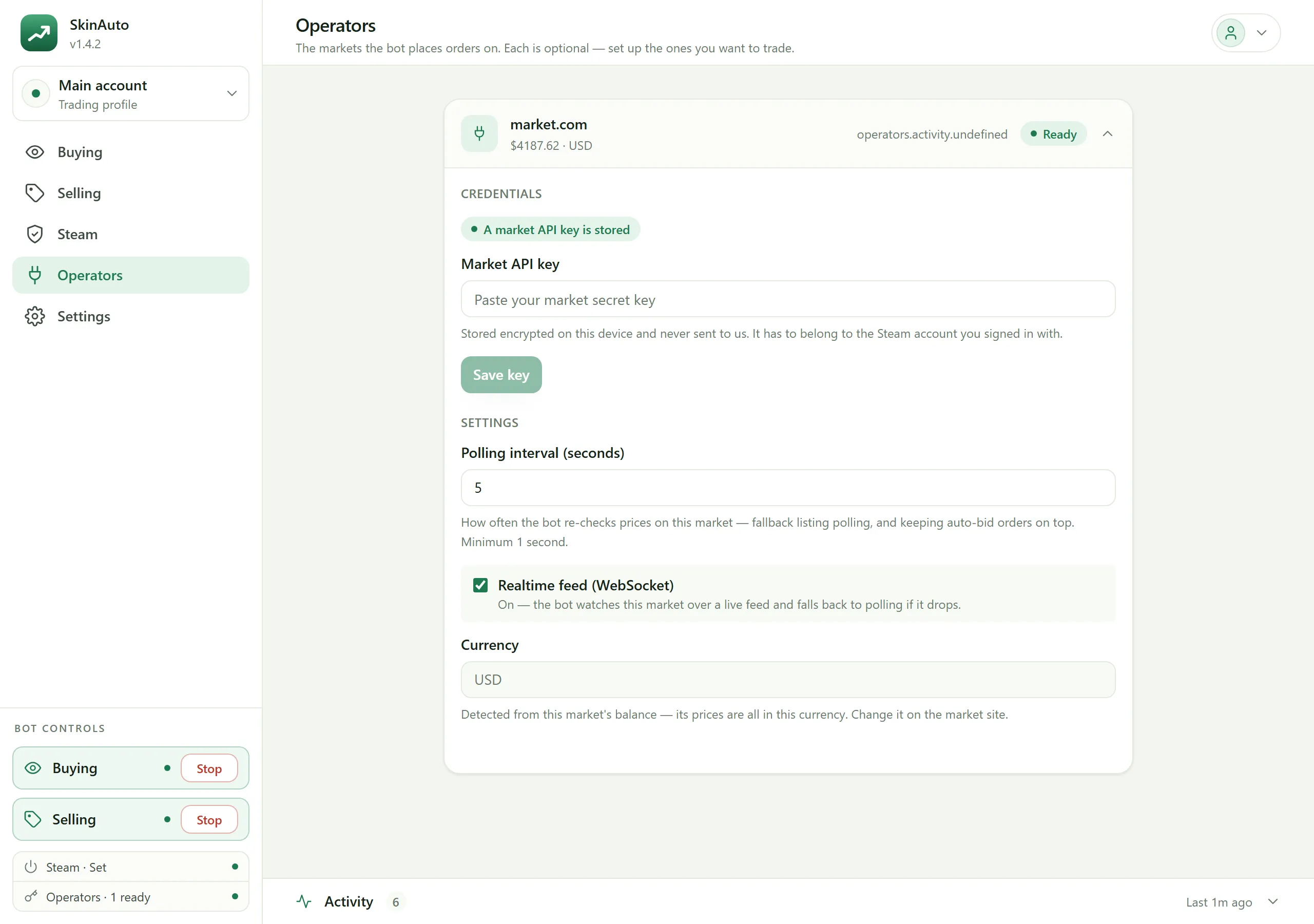Click the power icon beside Steam · Set
Screen dimensions: 1314x924
pyautogui.click(x=31, y=867)
